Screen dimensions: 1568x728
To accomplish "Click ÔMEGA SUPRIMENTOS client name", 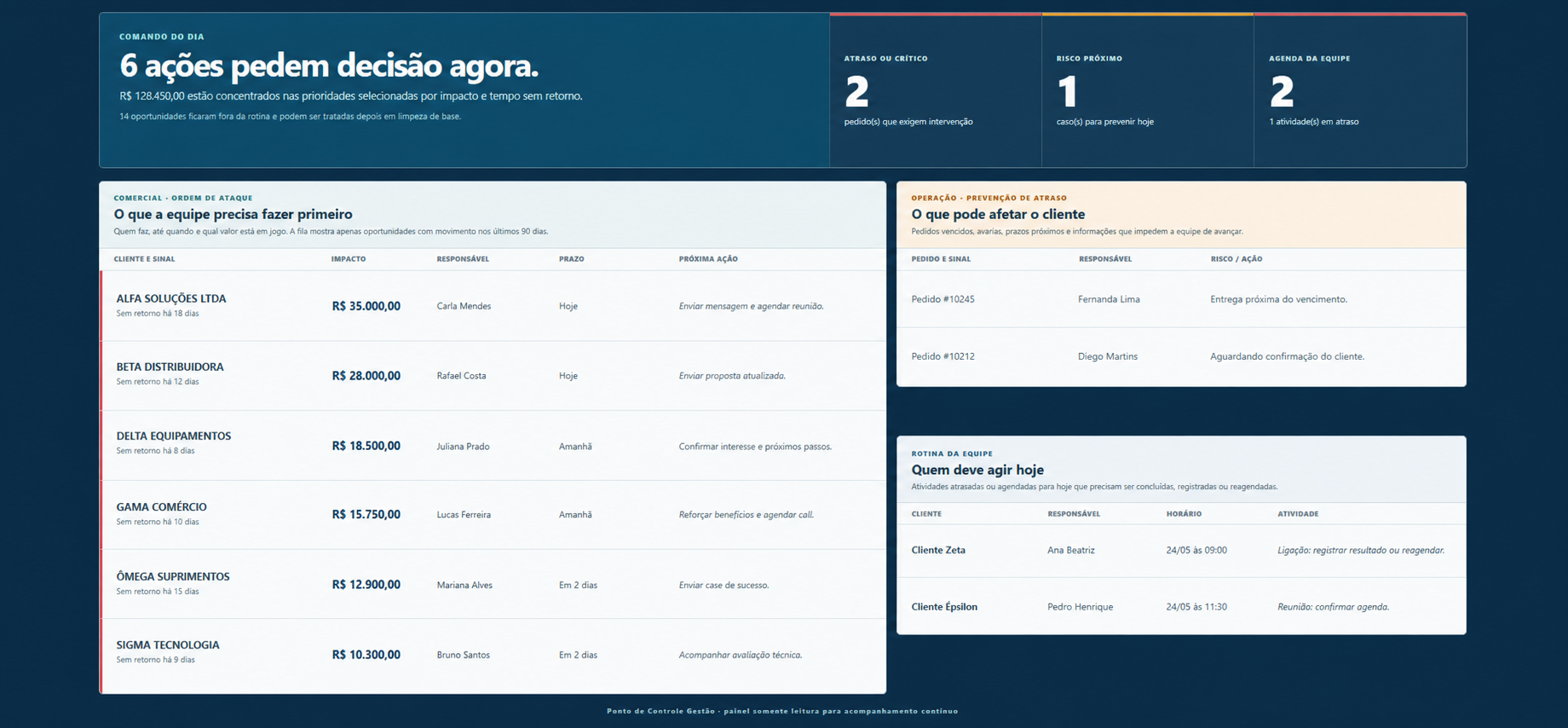I will coord(173,576).
